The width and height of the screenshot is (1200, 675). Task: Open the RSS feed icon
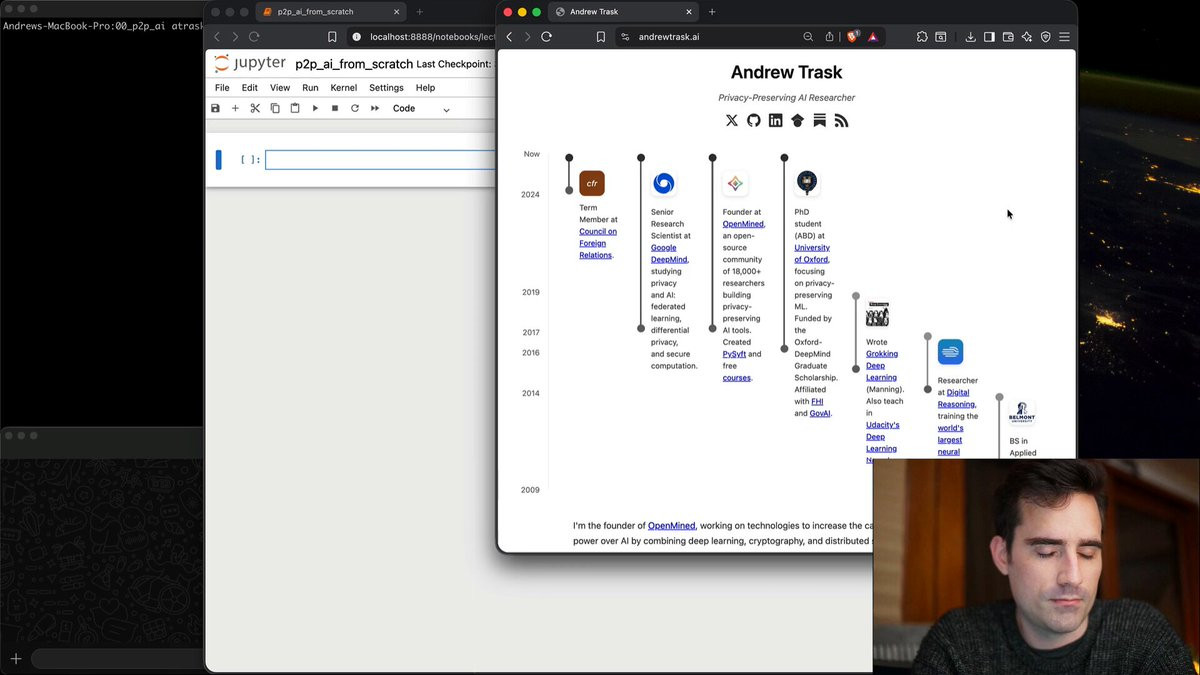pos(841,120)
